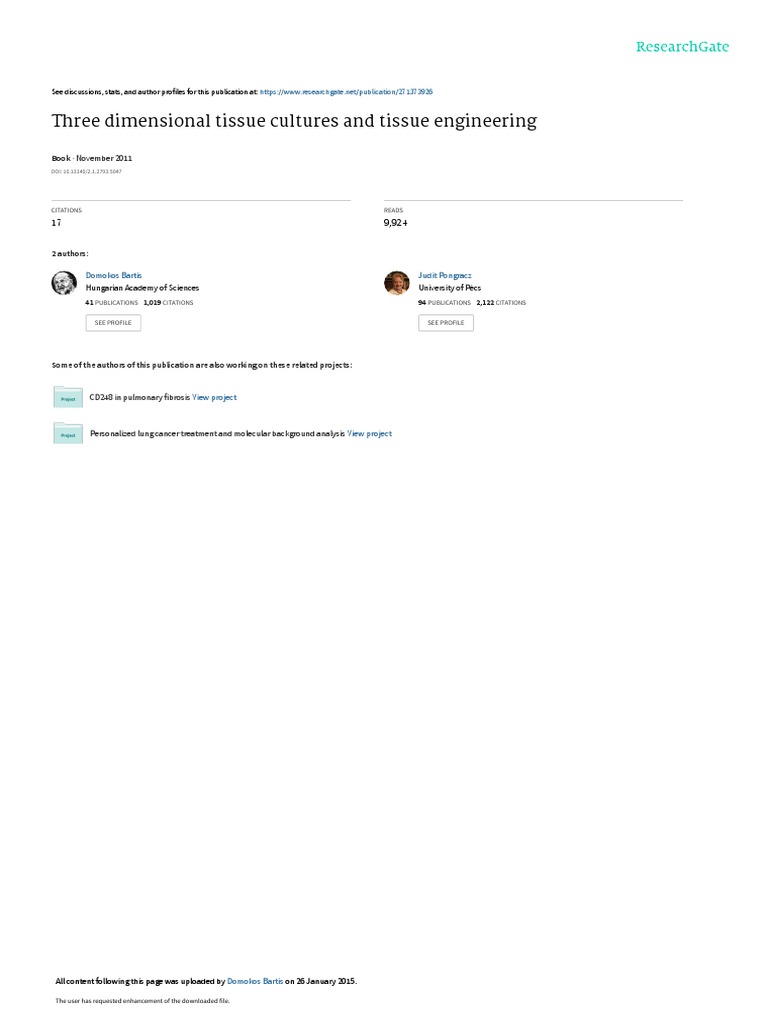The height and width of the screenshot is (1024, 768).
Task: Open the researchgate.net publication URL
Action: [x=346, y=92]
